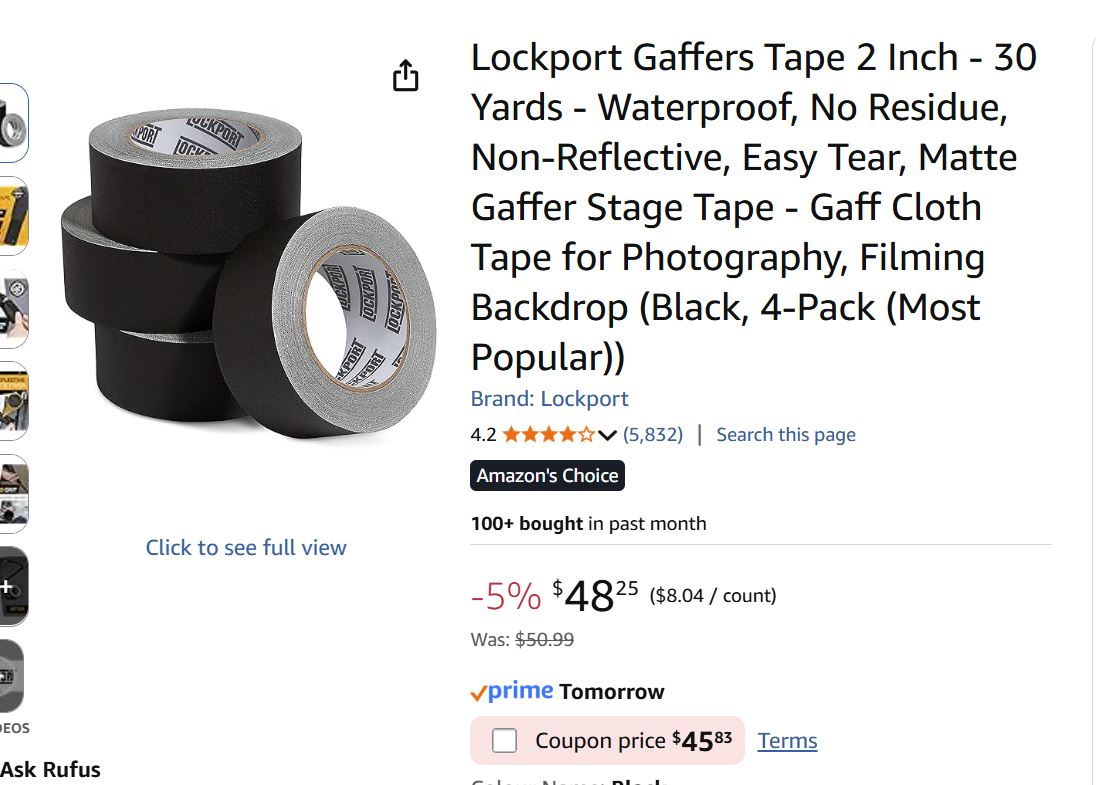This screenshot has height=785, width=1096.
Task: Select the third product thumbnail
Action: point(13,308)
